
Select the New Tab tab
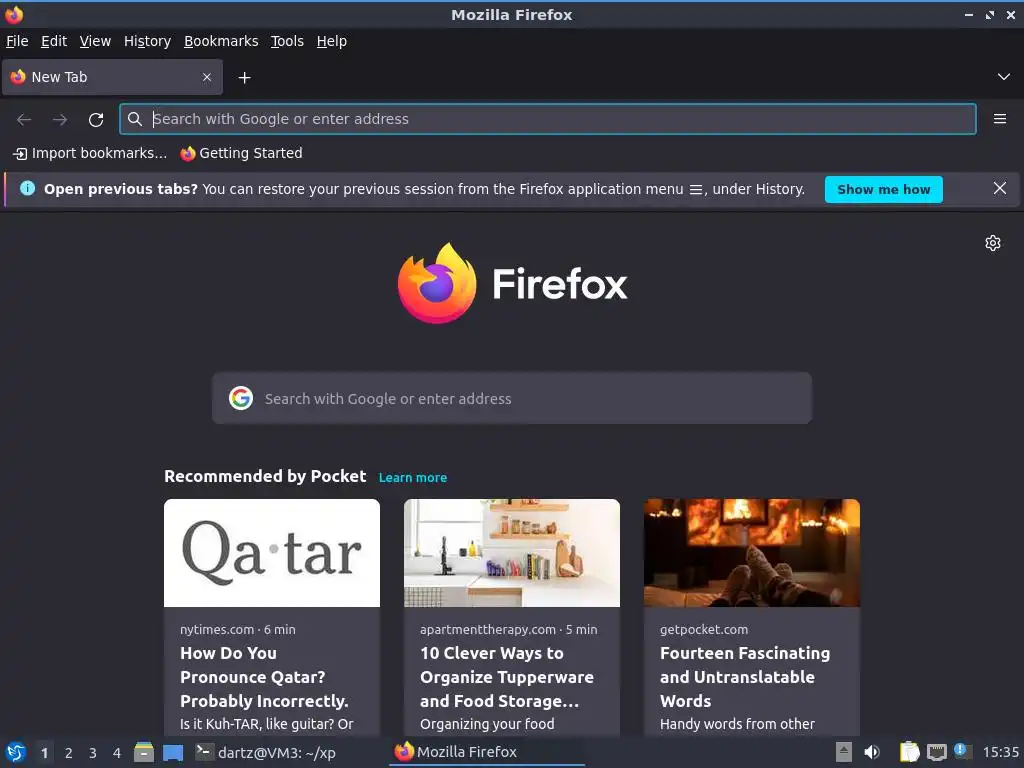point(112,77)
